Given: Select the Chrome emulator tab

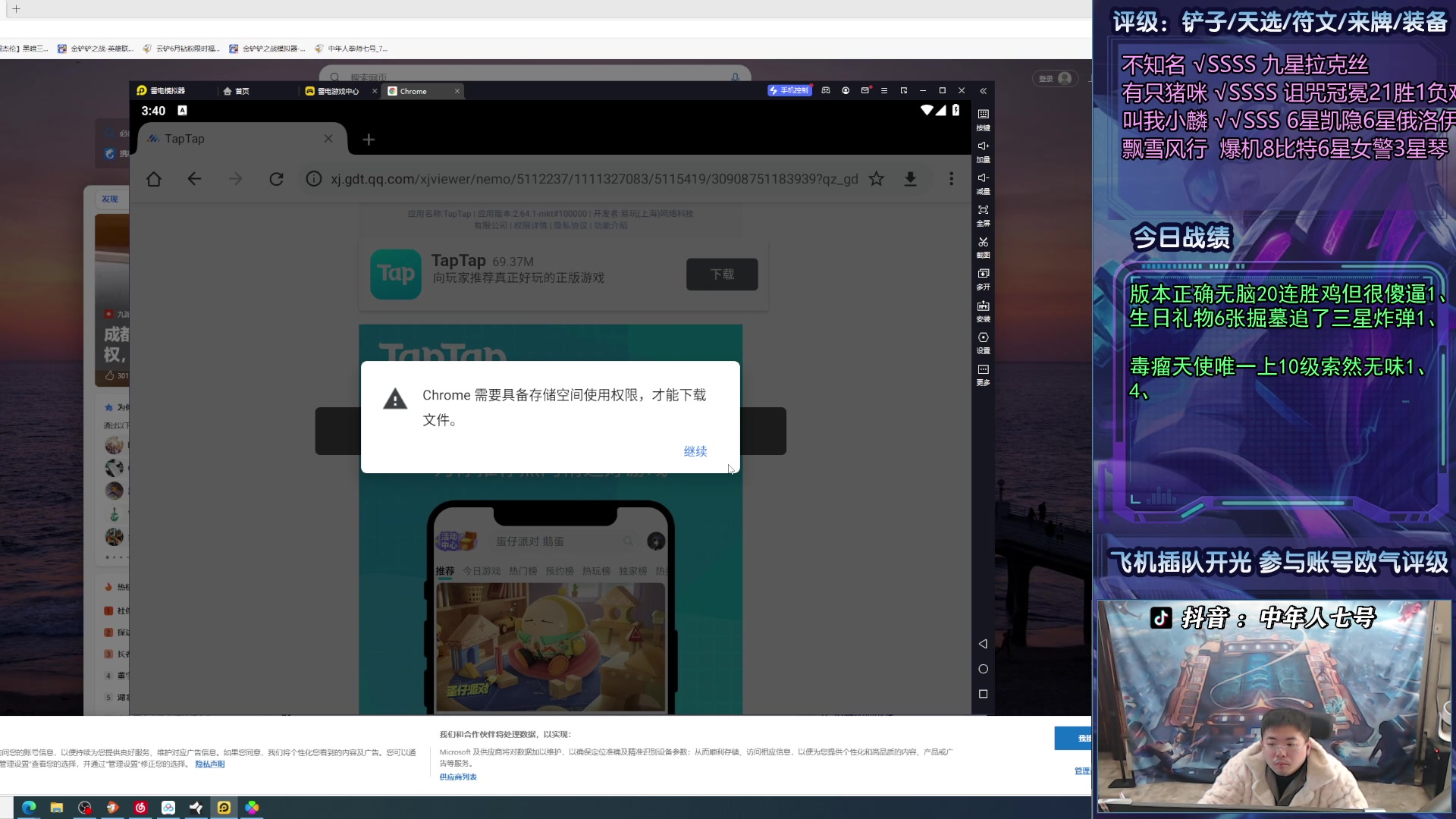Looking at the screenshot, I should (x=414, y=91).
